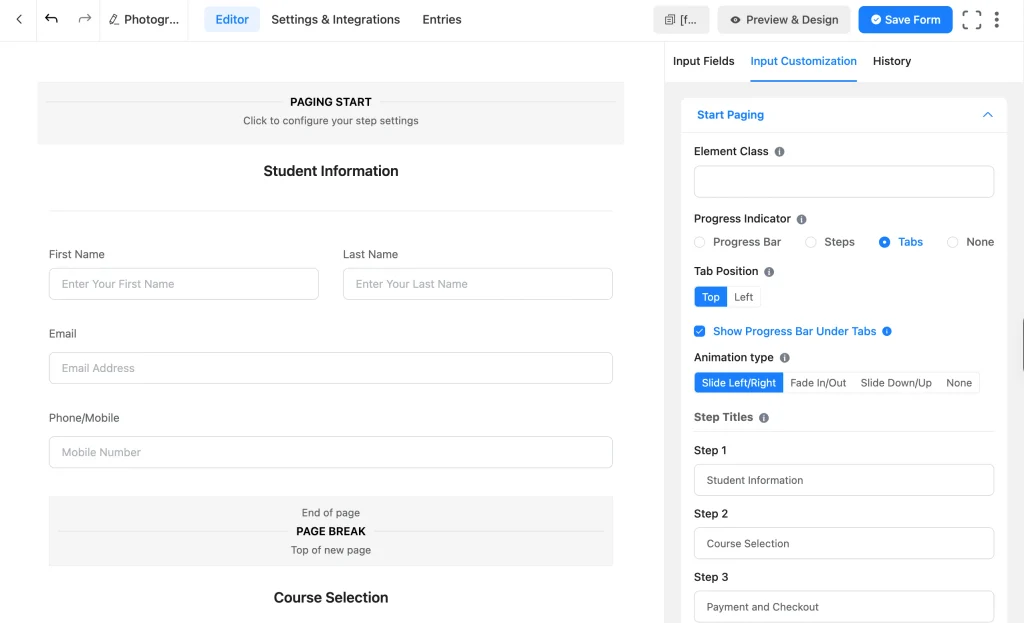The image size is (1024, 623).
Task: Open the Editor tab
Action: click(232, 20)
